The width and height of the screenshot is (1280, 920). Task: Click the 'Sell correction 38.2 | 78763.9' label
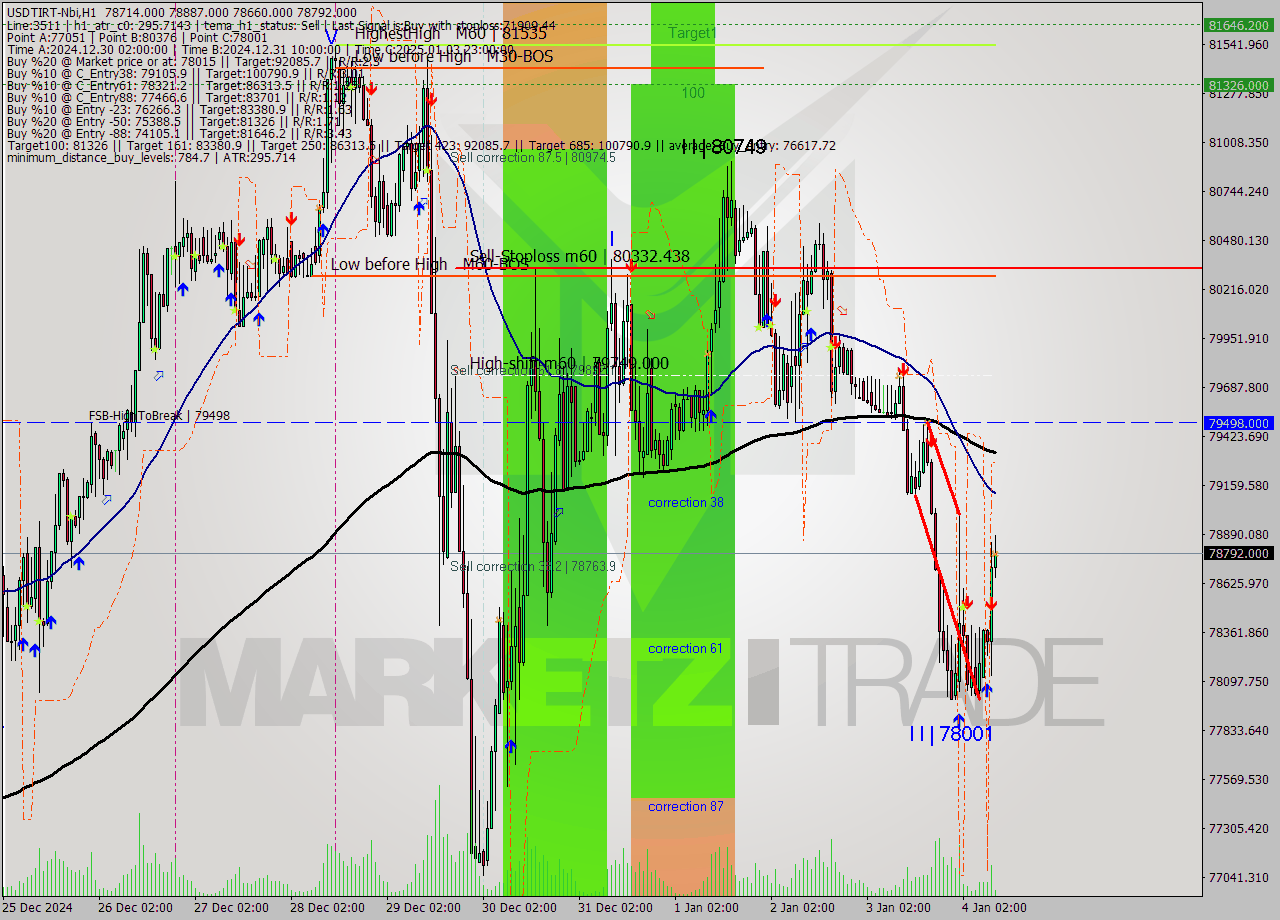coord(533,566)
